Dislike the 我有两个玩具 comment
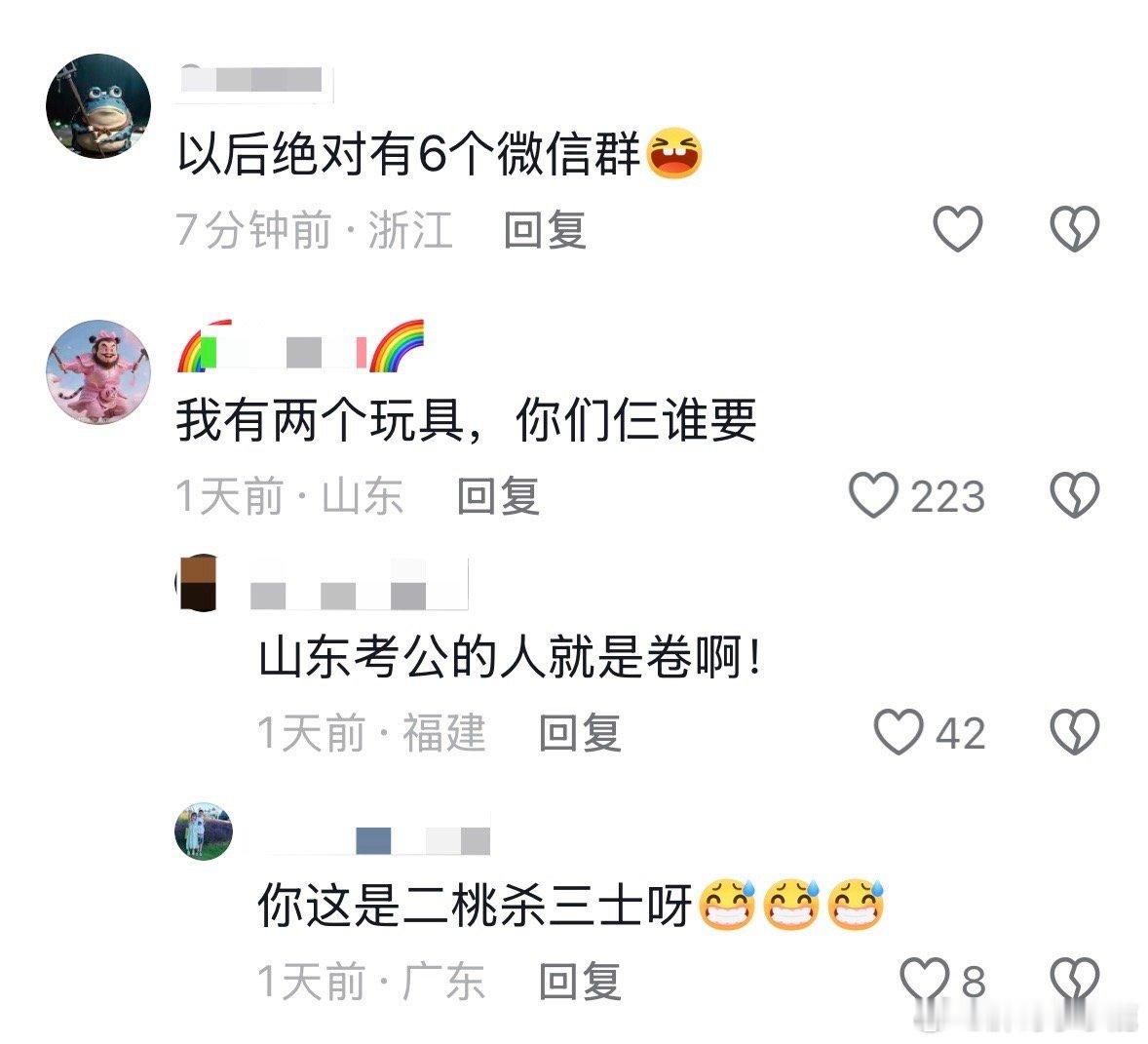This screenshot has height=1044, width=1148. tap(1075, 495)
